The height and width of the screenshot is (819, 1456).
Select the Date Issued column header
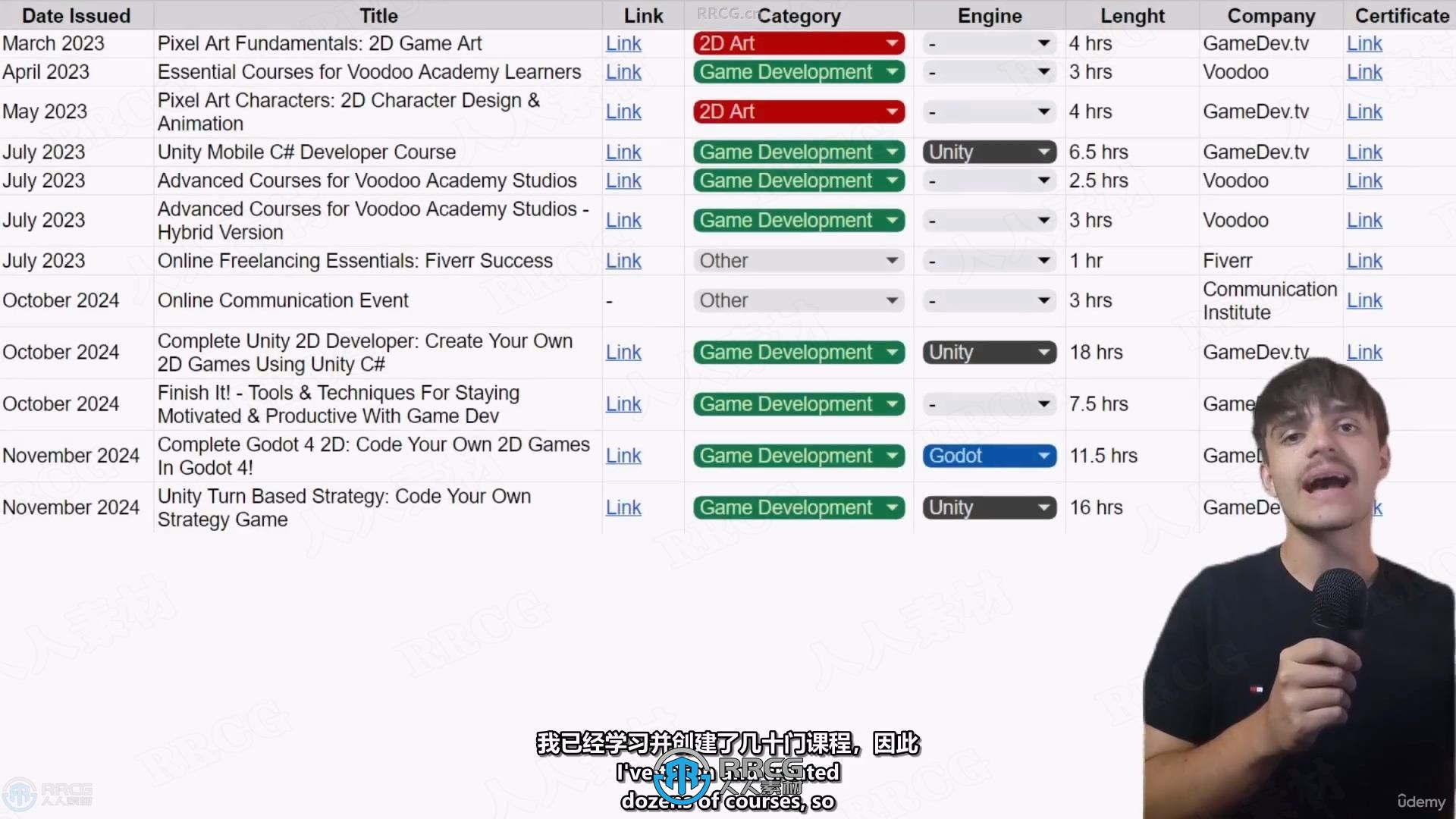pos(76,15)
